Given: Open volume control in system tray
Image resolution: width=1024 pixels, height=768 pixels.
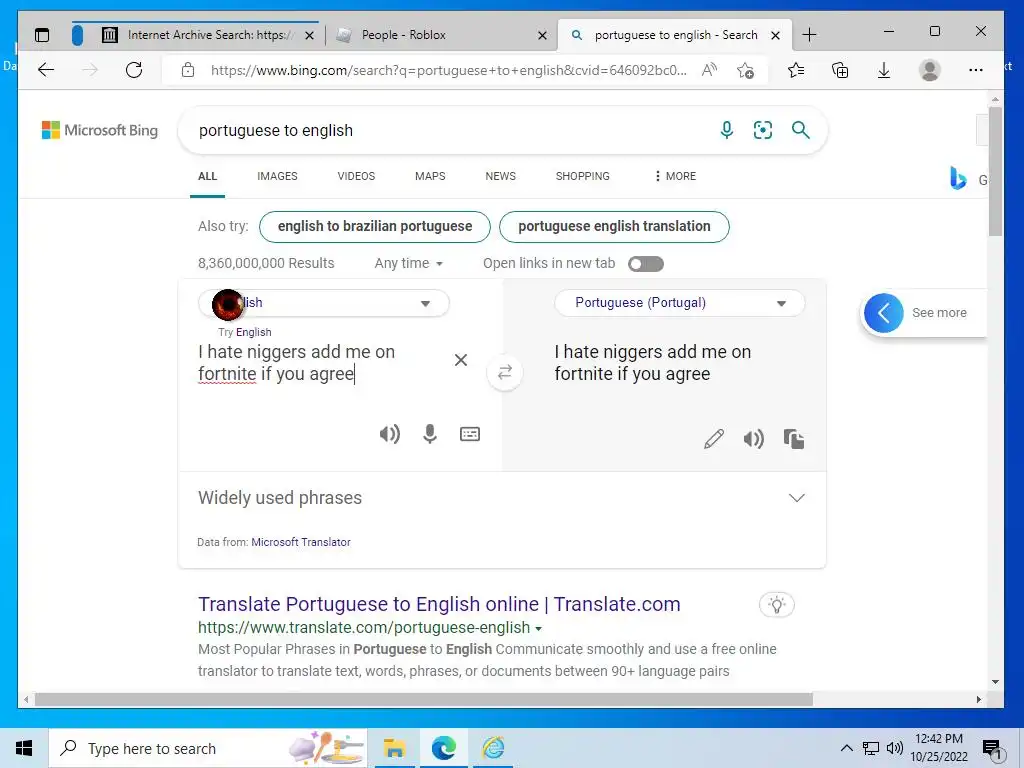Looking at the screenshot, I should [x=895, y=748].
